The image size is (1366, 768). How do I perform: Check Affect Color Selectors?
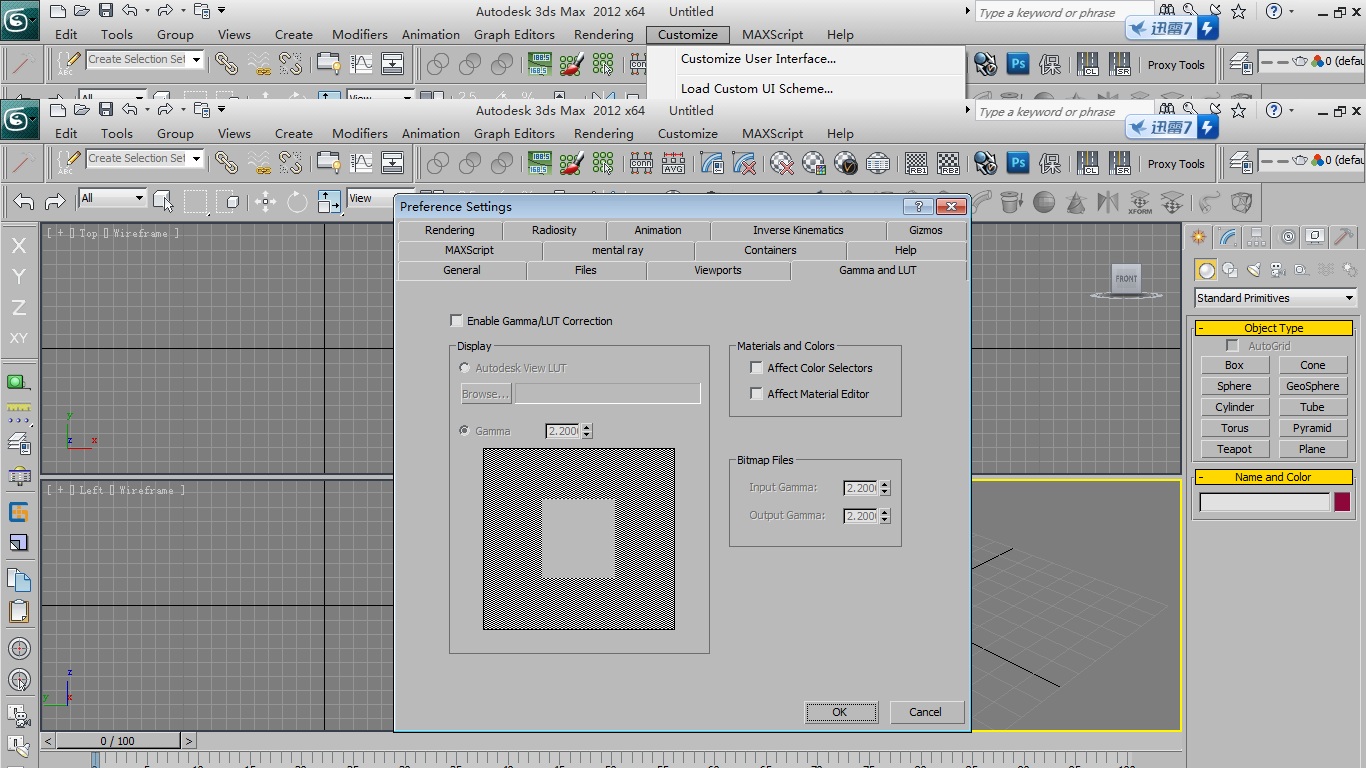(x=757, y=368)
